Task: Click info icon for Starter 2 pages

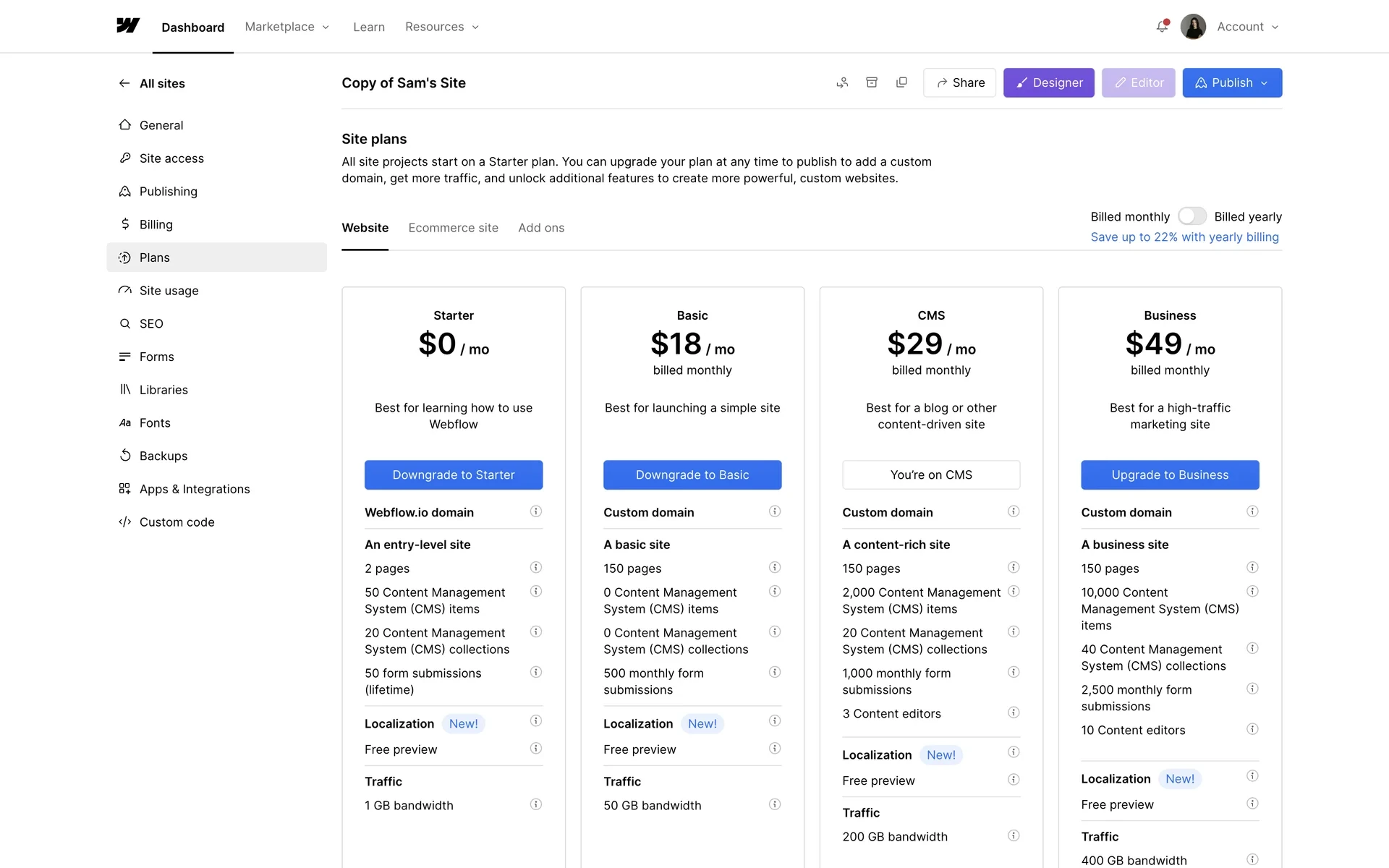Action: pyautogui.click(x=536, y=567)
